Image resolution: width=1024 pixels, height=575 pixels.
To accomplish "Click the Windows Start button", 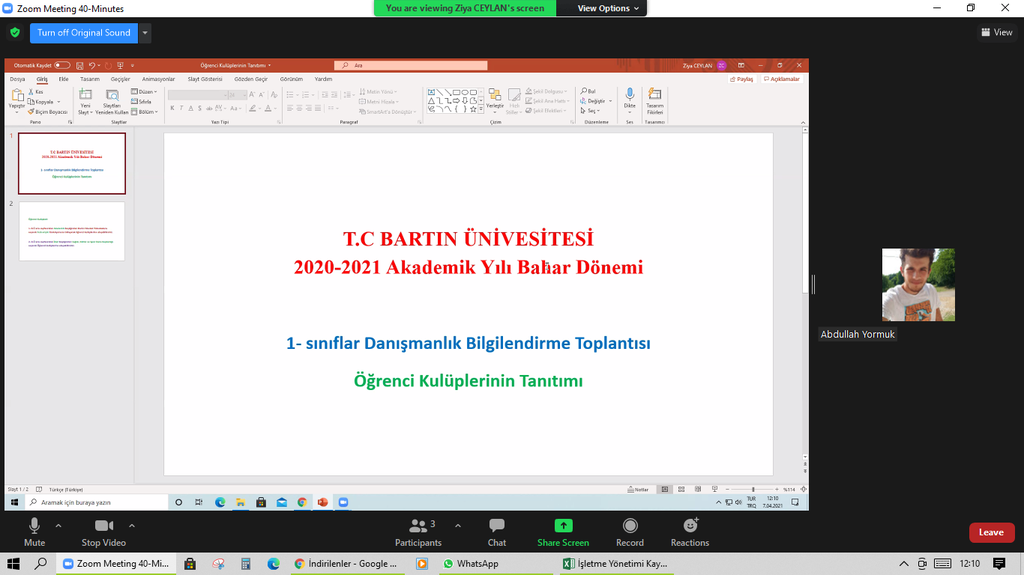I will point(13,564).
